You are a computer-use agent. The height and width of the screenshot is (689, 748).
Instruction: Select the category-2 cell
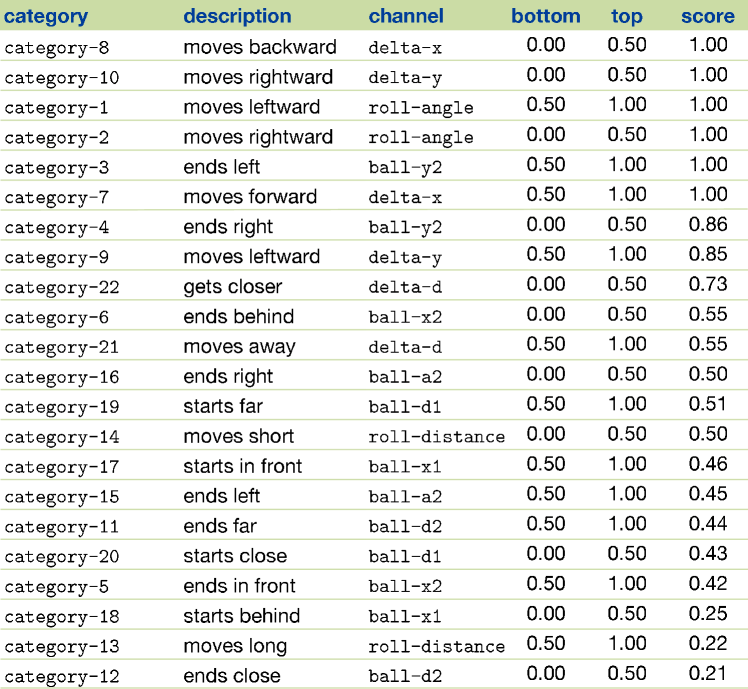tap(57, 138)
